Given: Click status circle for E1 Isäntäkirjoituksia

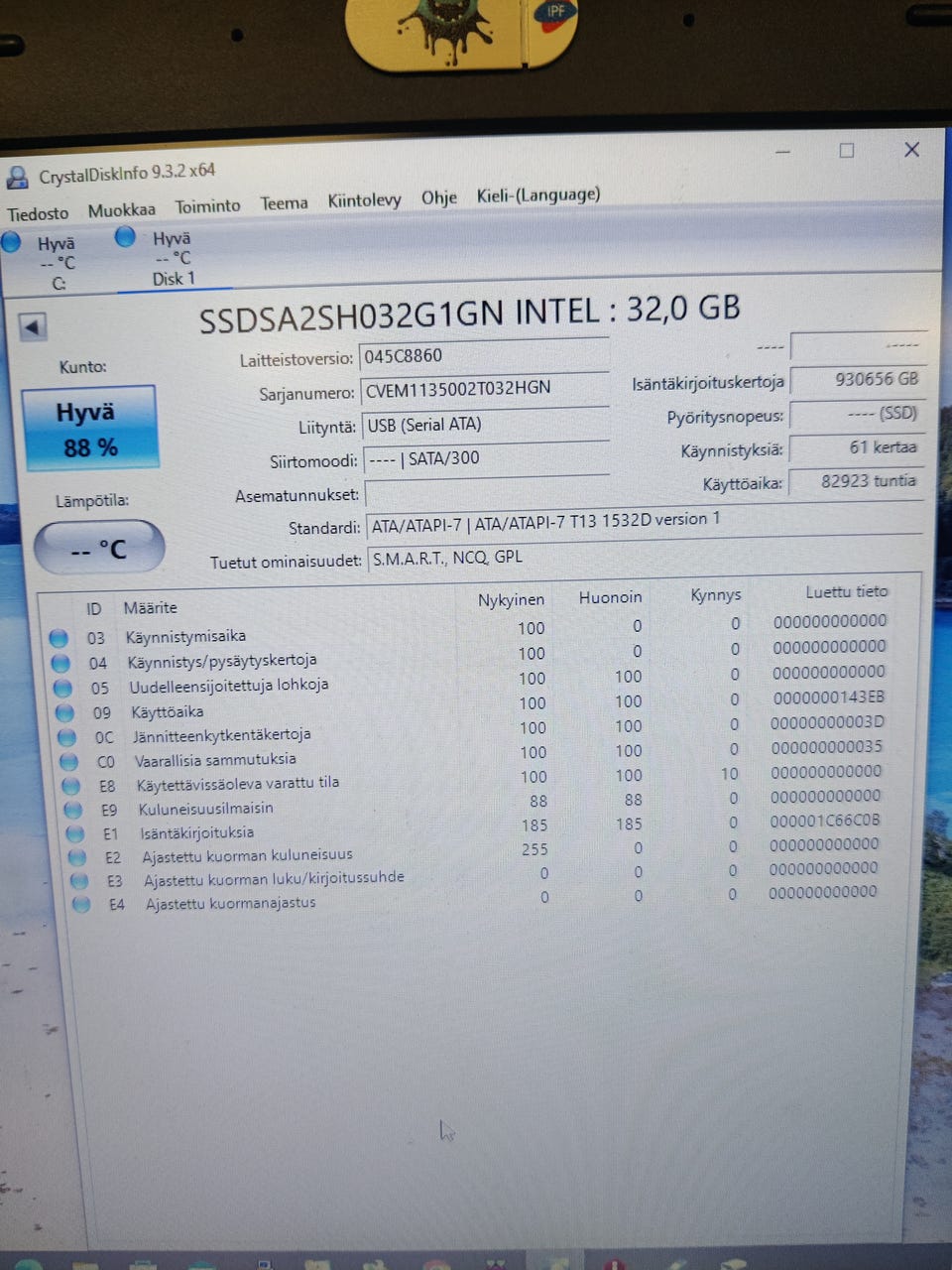Looking at the screenshot, I should [x=75, y=833].
